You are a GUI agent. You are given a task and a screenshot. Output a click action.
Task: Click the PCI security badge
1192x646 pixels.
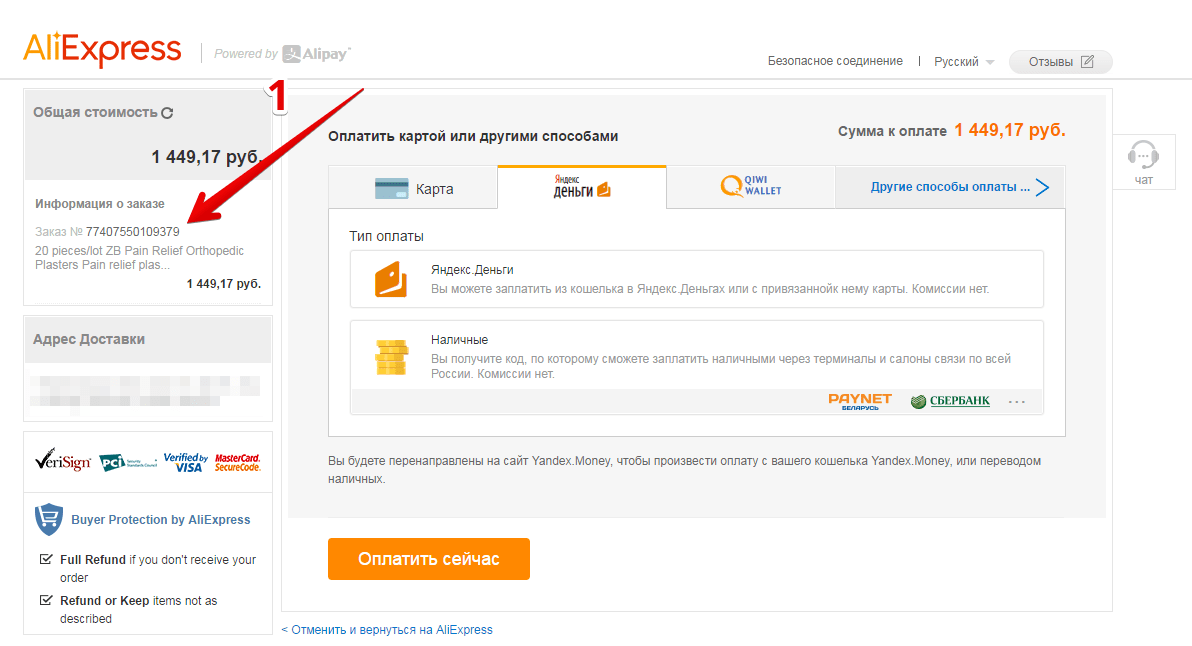128,462
